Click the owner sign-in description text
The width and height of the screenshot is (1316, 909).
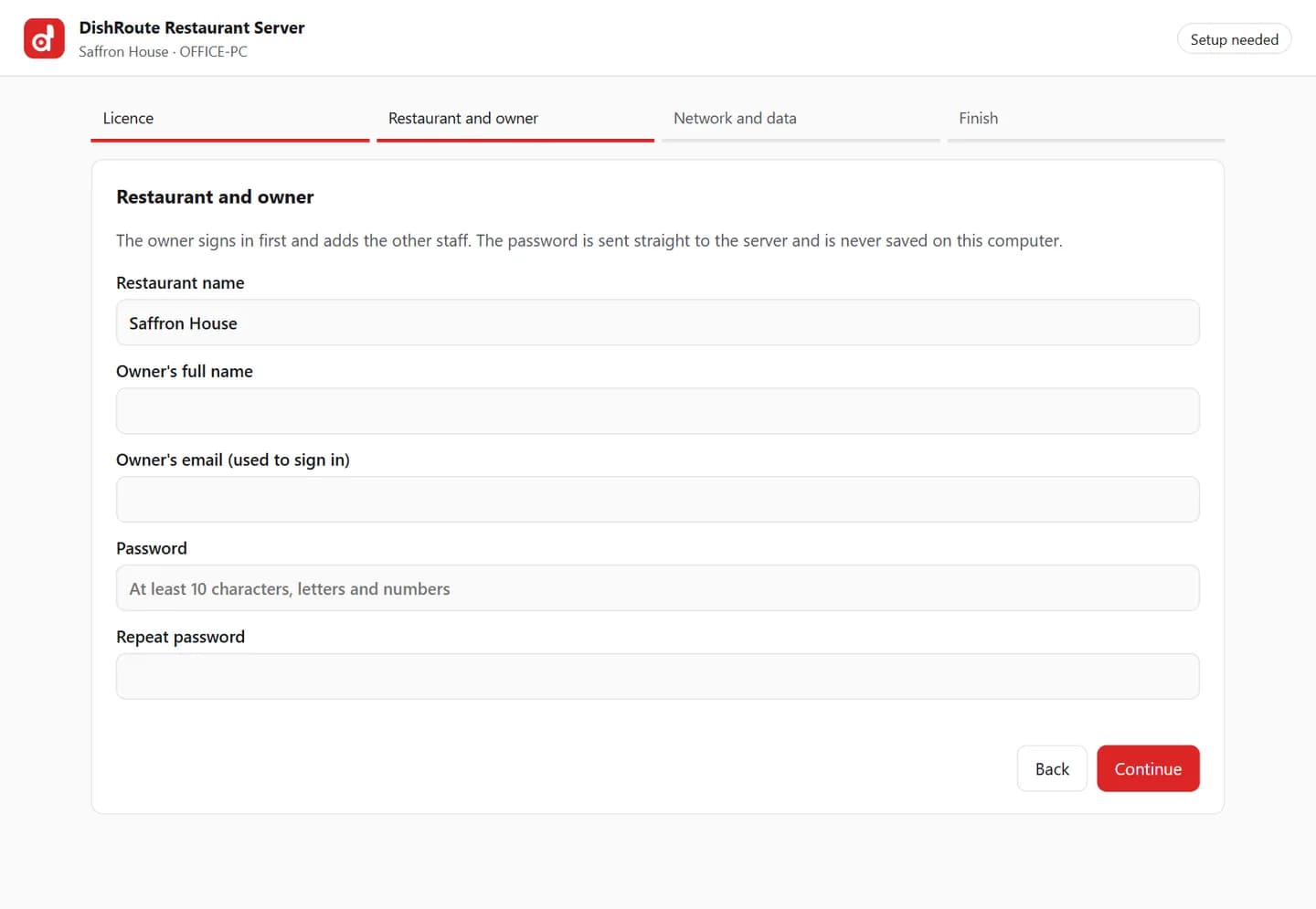coord(589,241)
